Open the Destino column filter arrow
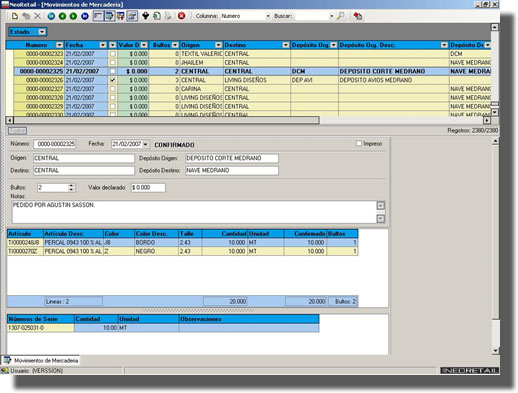 [286, 45]
